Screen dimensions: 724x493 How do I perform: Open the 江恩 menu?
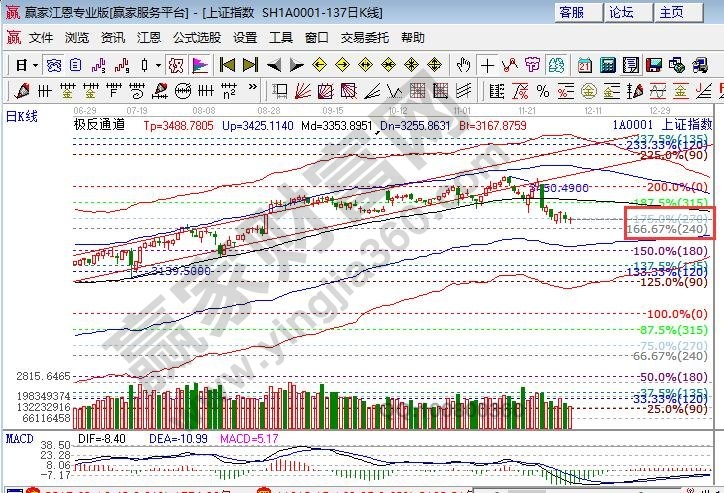[x=149, y=37]
